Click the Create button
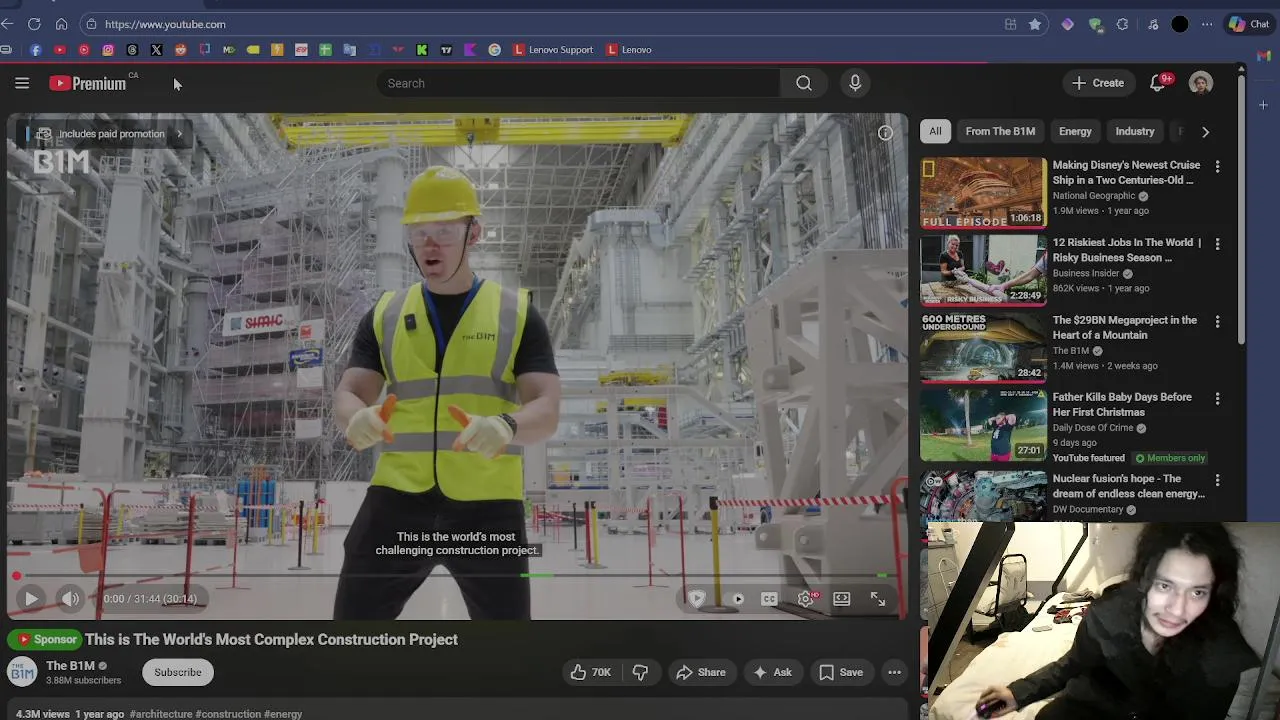1280x720 pixels. click(x=1097, y=83)
